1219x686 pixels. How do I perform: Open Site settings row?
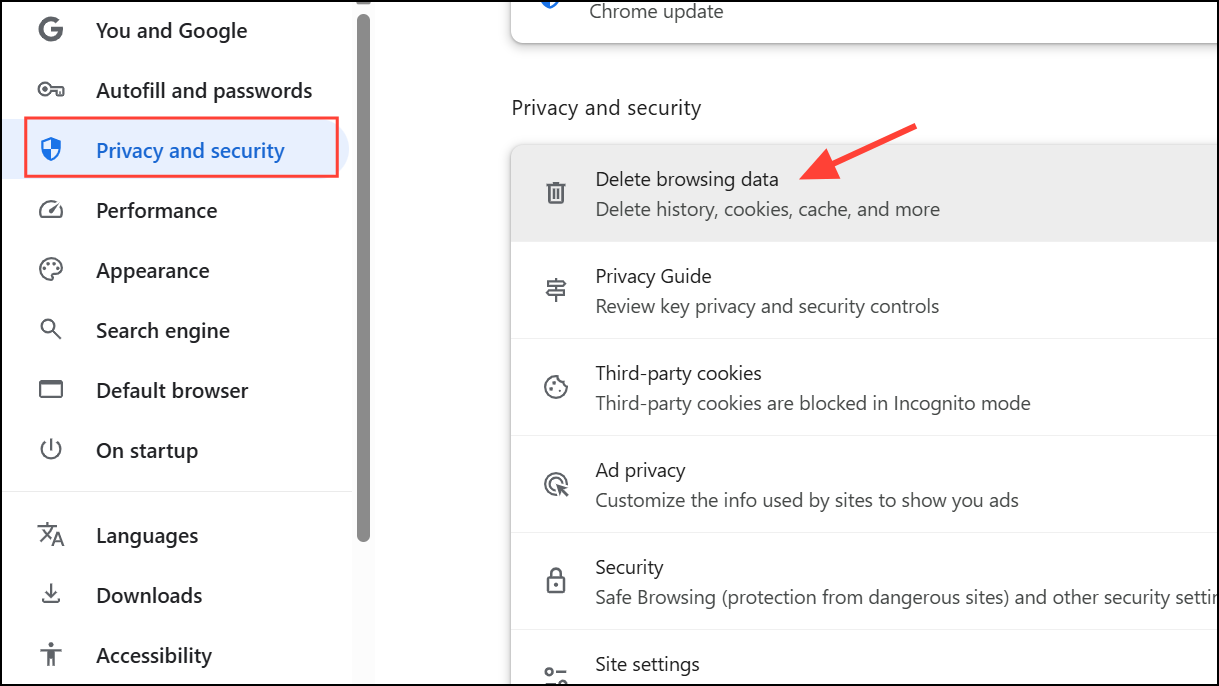coord(647,665)
